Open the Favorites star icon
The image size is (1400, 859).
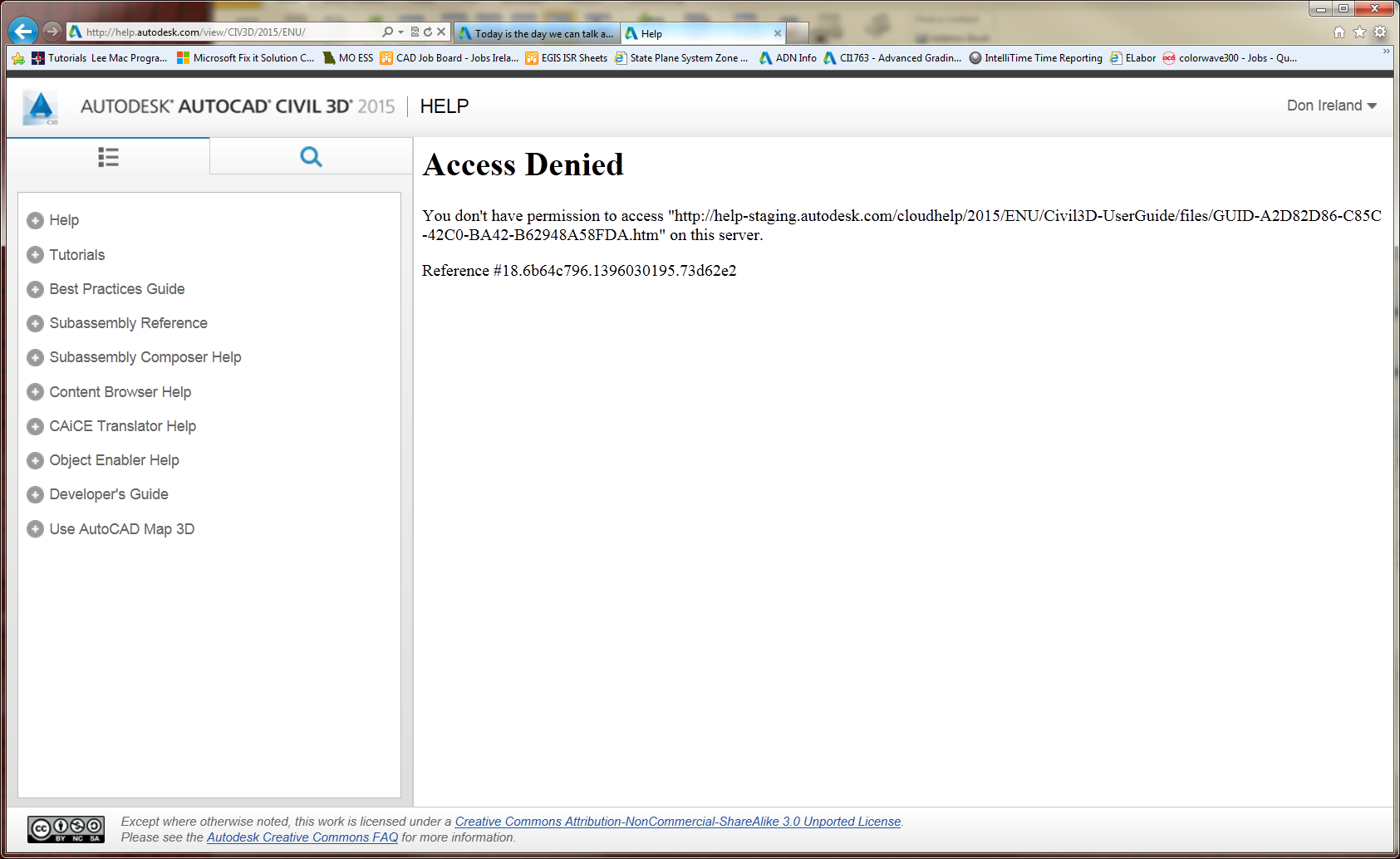pyautogui.click(x=1359, y=32)
